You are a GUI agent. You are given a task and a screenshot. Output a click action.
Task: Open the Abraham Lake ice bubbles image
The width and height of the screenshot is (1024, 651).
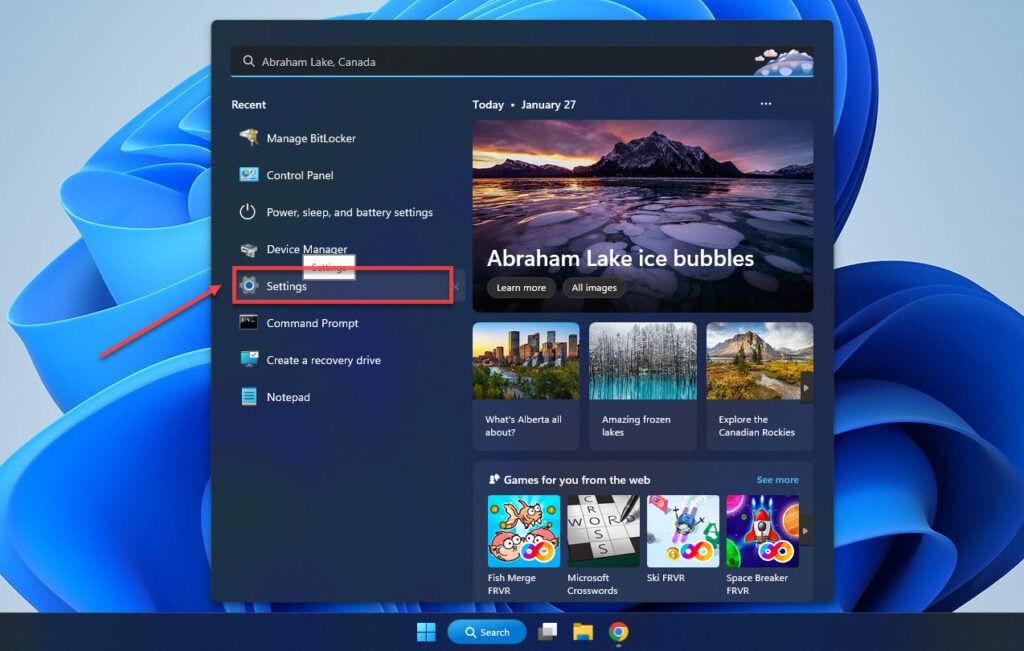pyautogui.click(x=643, y=215)
